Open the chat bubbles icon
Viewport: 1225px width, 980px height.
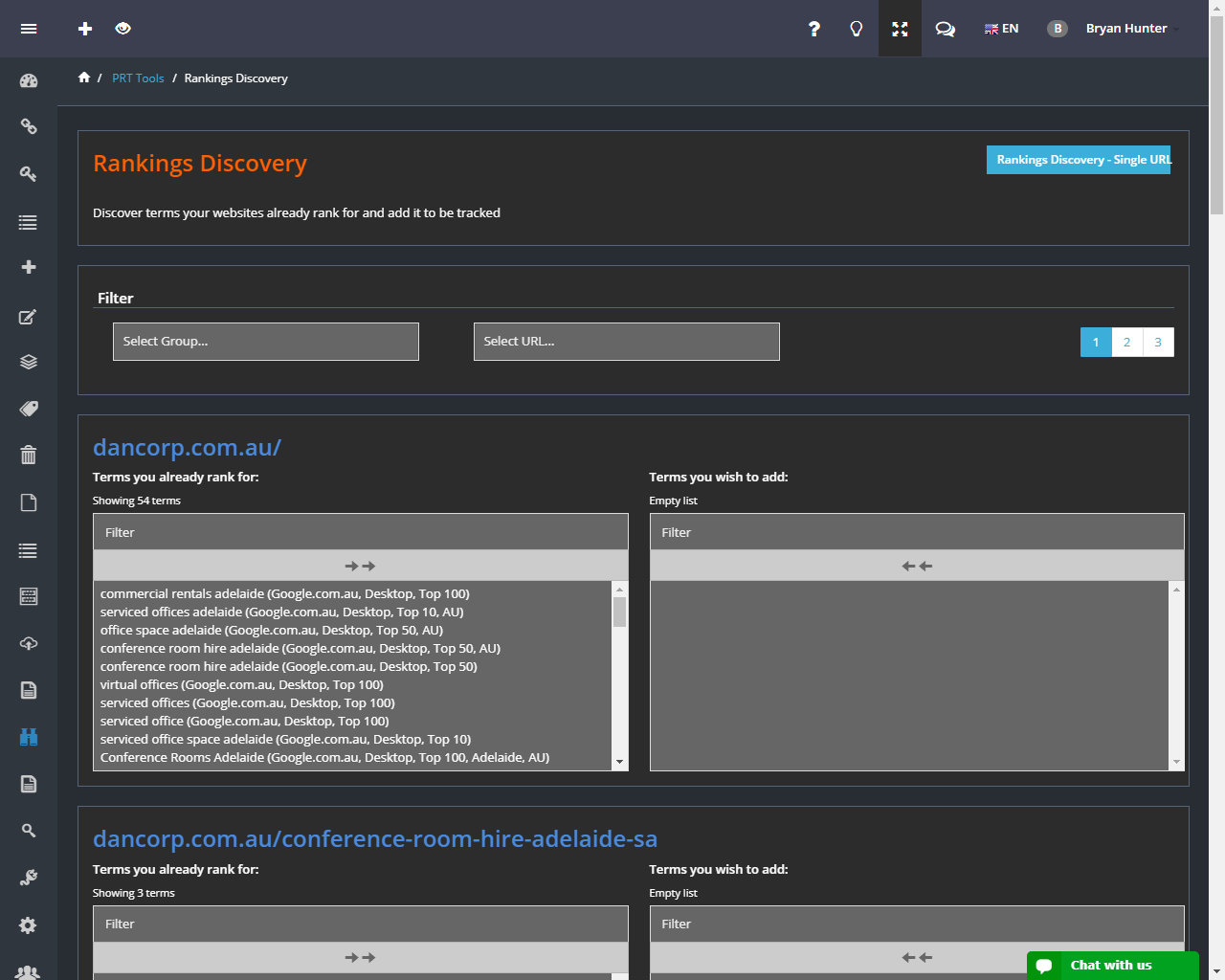(x=945, y=29)
